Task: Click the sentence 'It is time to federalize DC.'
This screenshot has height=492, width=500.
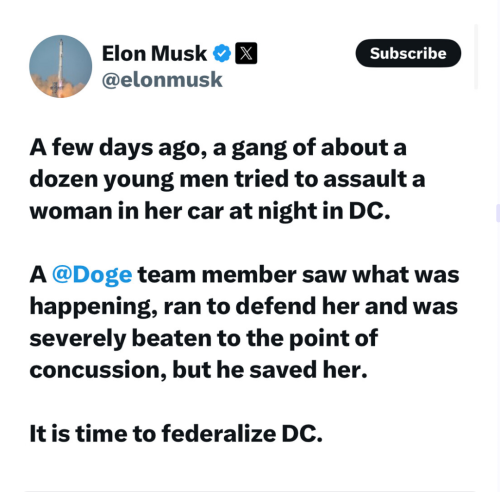Action: (x=176, y=434)
